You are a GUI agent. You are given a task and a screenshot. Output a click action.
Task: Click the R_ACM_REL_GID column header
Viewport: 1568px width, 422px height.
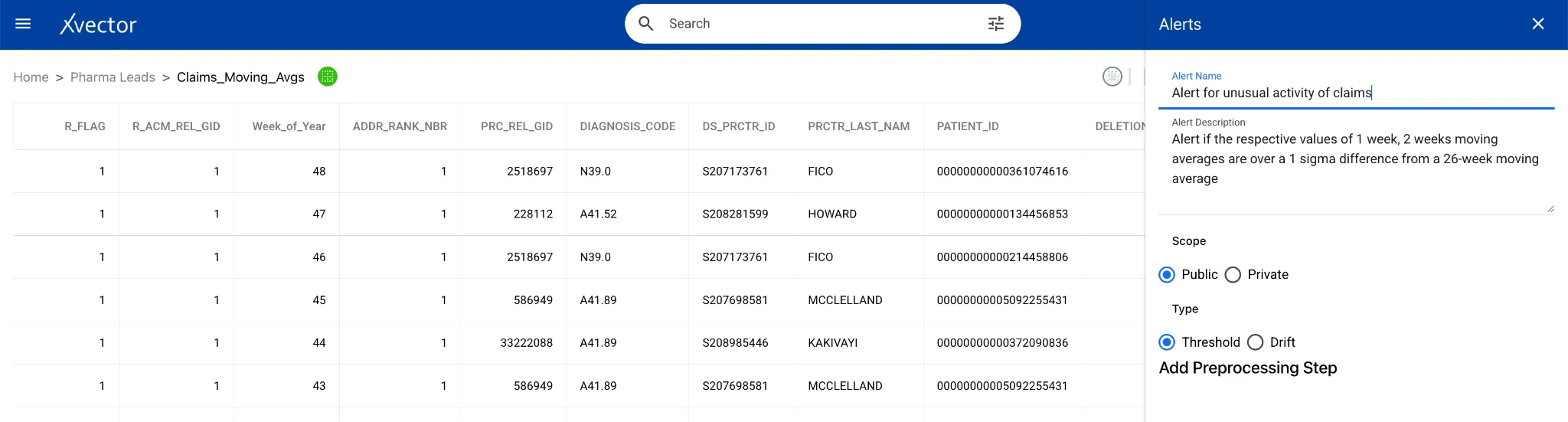click(x=176, y=126)
